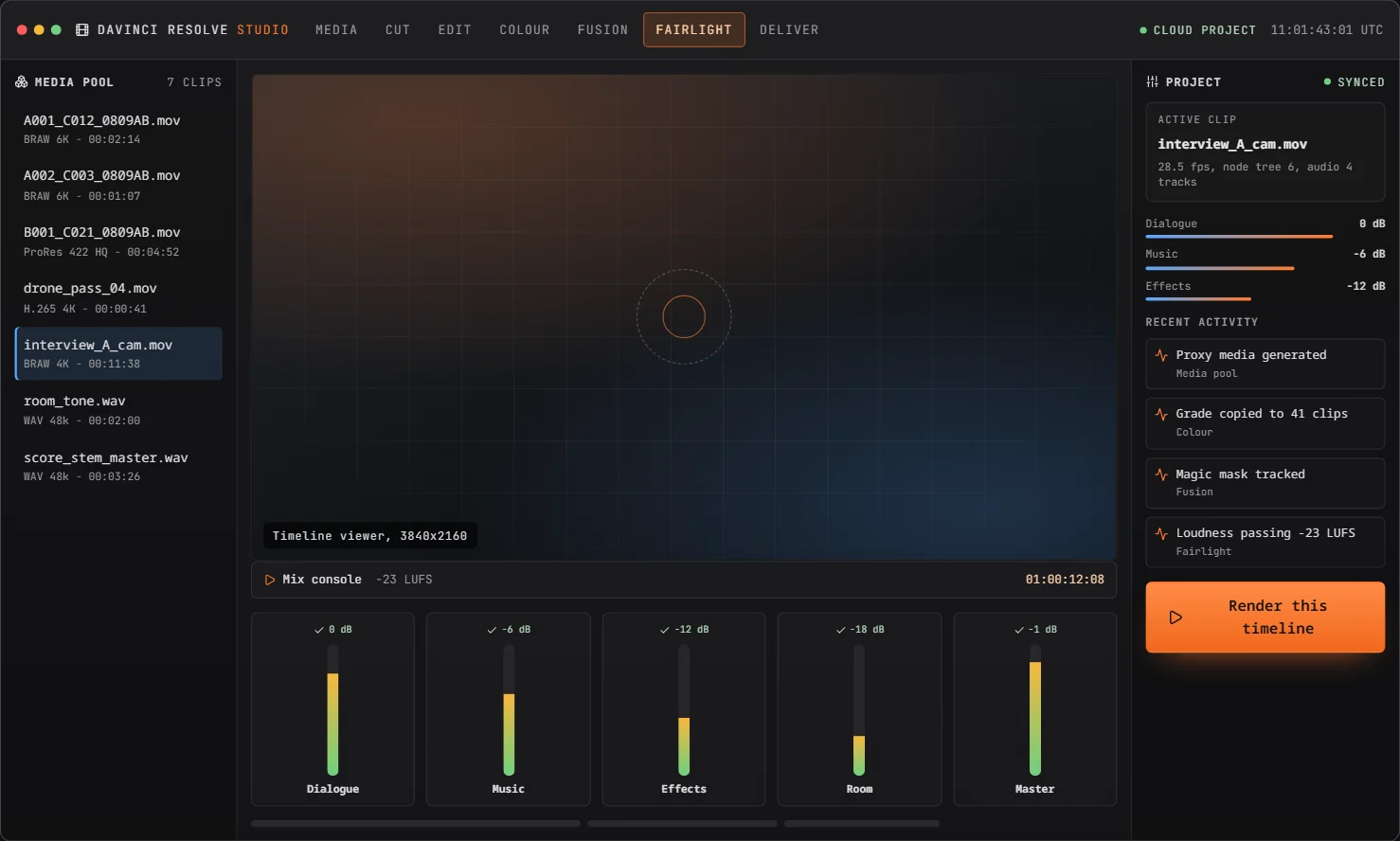Open the Loudness passing -23 LUFS entry

point(1265,542)
